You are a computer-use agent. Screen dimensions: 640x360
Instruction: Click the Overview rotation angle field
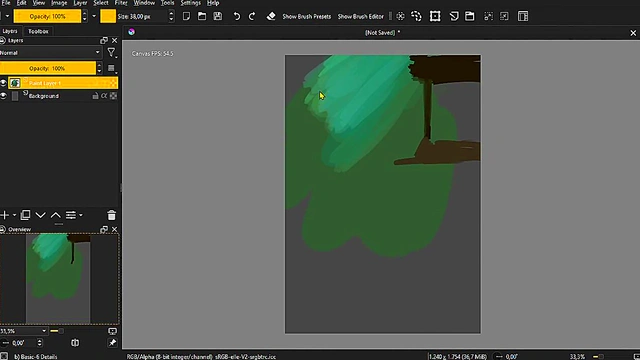point(21,343)
